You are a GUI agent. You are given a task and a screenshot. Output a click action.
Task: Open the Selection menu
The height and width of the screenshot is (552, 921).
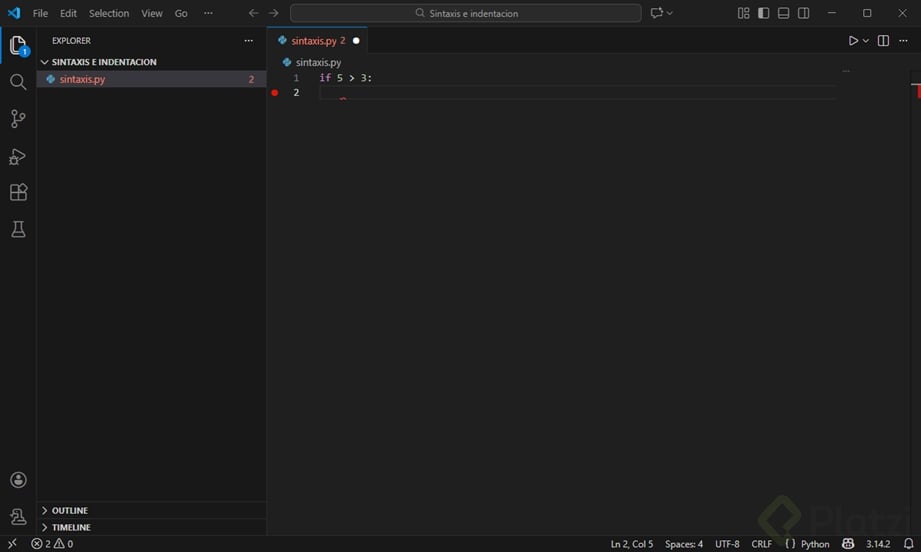pyautogui.click(x=109, y=13)
